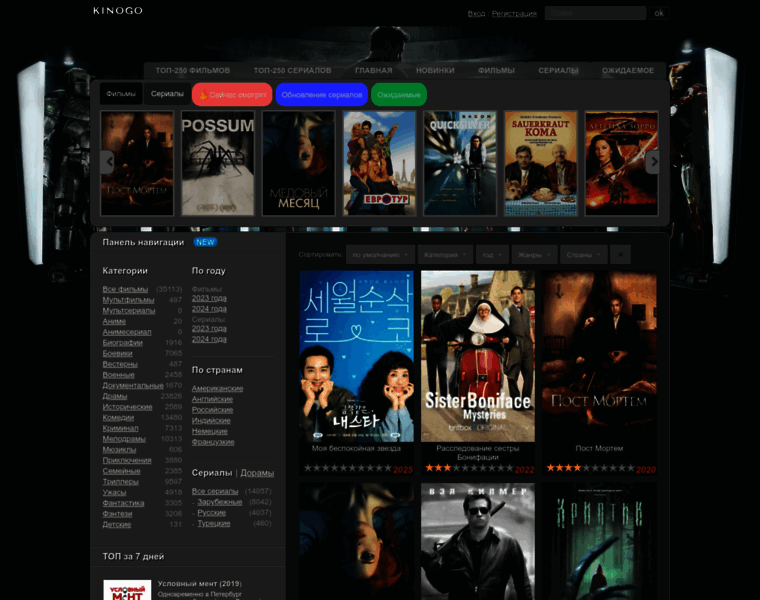Click the ok search button
The width and height of the screenshot is (760, 600).
(659, 13)
